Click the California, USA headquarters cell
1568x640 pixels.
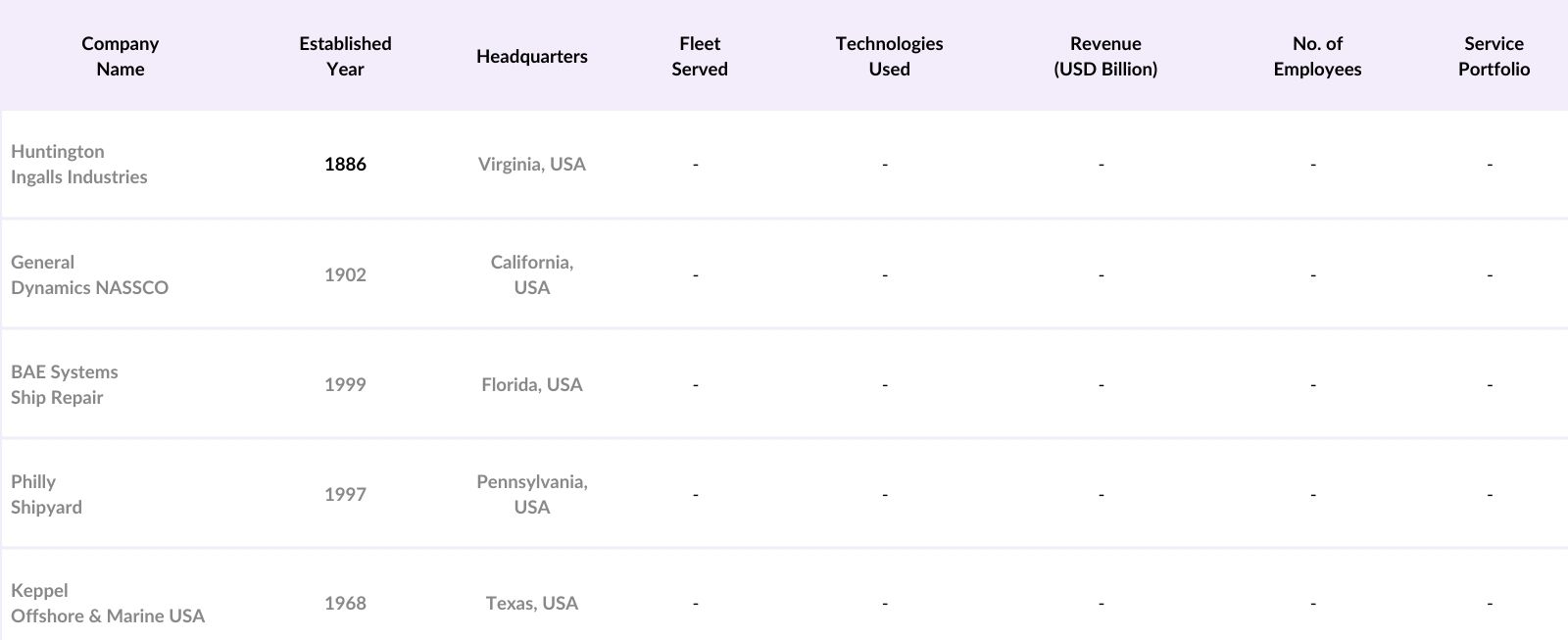(532, 274)
